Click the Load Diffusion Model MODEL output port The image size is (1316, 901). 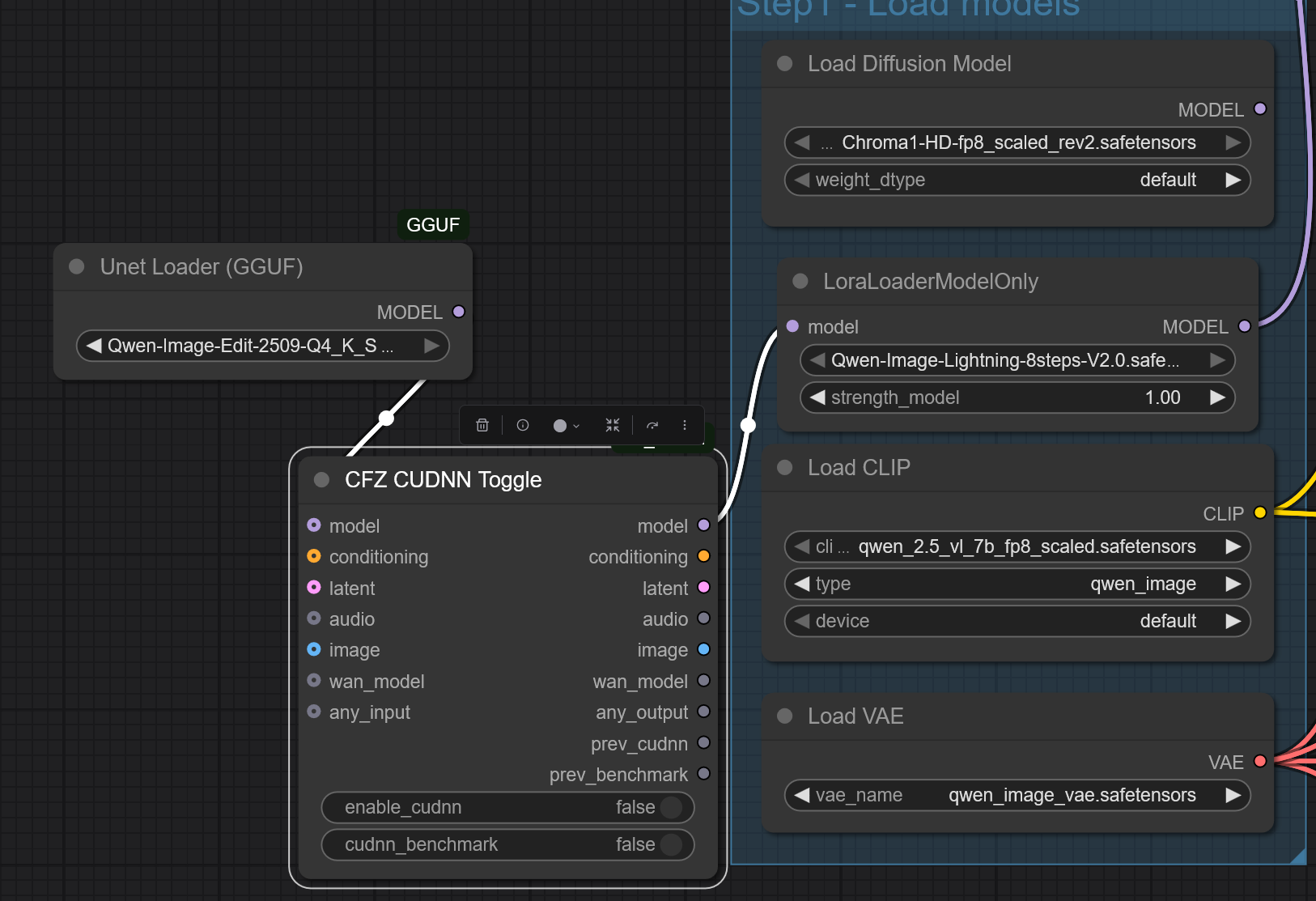(1260, 108)
